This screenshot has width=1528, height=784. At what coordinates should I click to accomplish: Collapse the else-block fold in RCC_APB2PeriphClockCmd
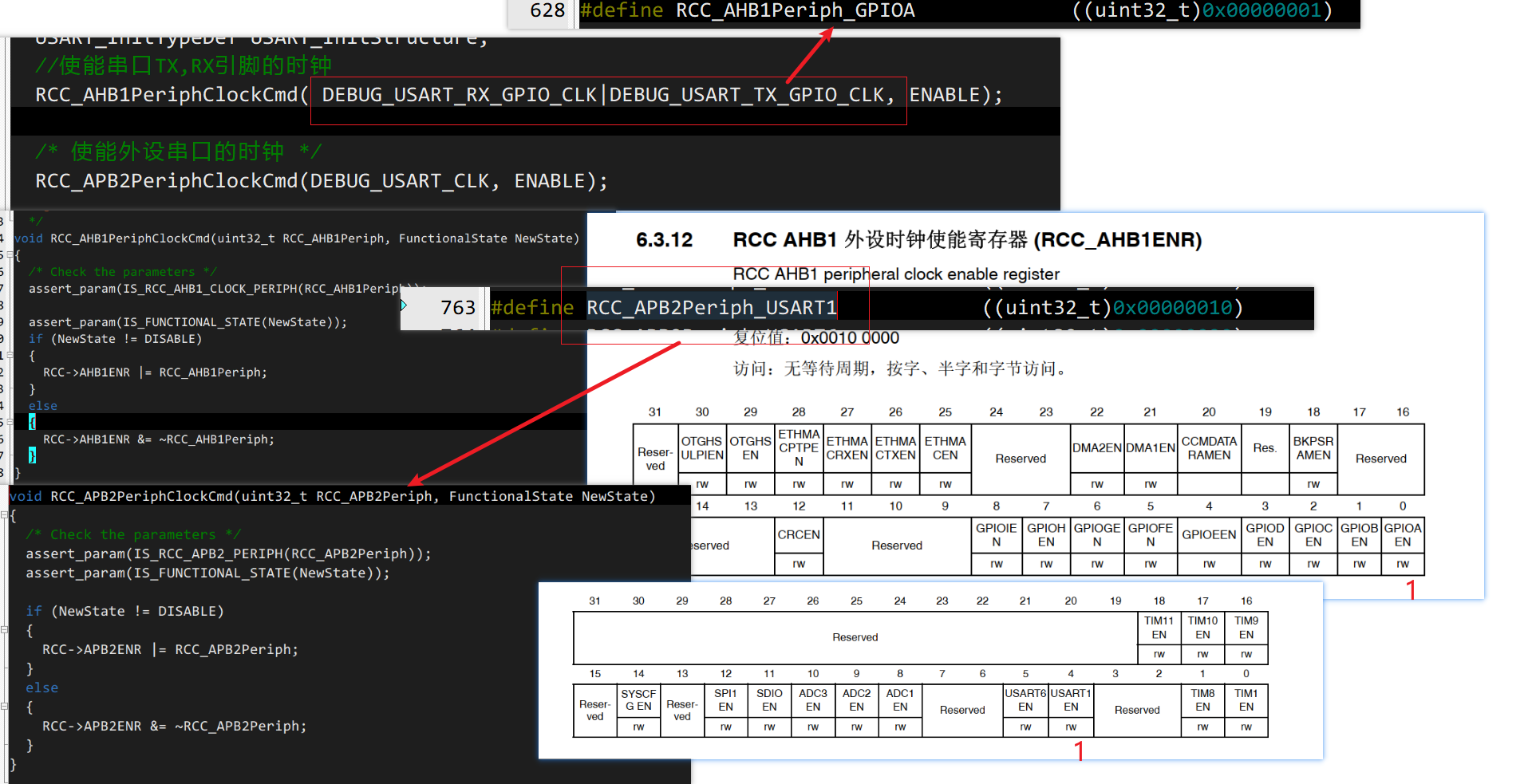tap(5, 707)
